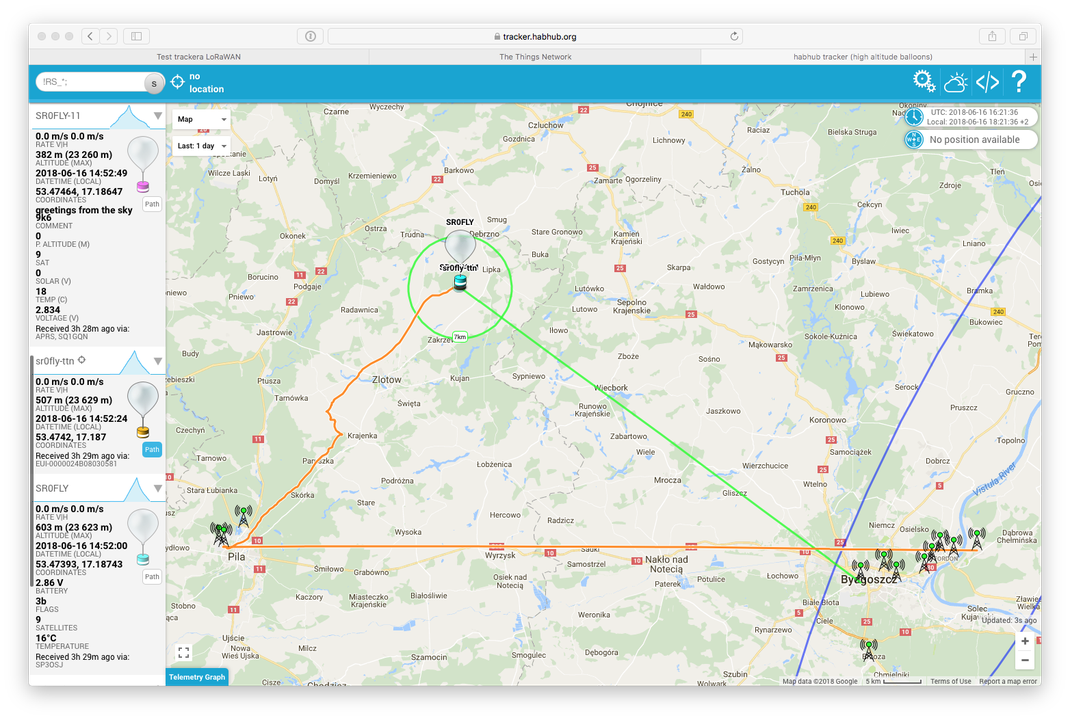This screenshot has width=1070, height=720.
Task: Click the crosshair location icon
Action: click(x=177, y=82)
